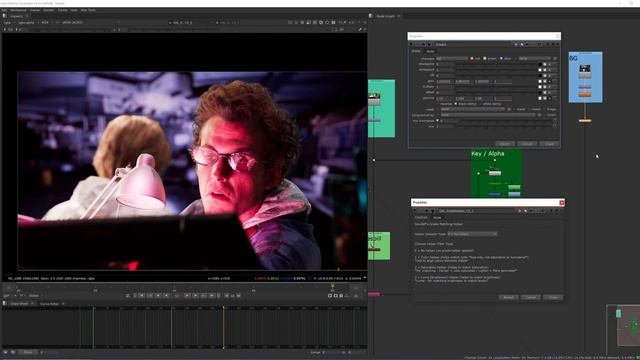Image resolution: width=640 pixels, height=360 pixels.
Task: Open the (un)premult by dropdown
Action: pyautogui.click(x=488, y=115)
